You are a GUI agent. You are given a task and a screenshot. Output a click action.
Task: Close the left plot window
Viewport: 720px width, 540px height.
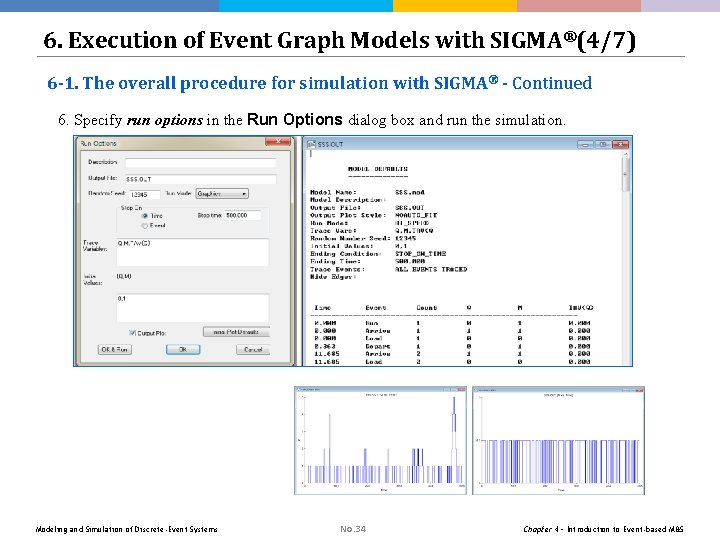[x=461, y=389]
